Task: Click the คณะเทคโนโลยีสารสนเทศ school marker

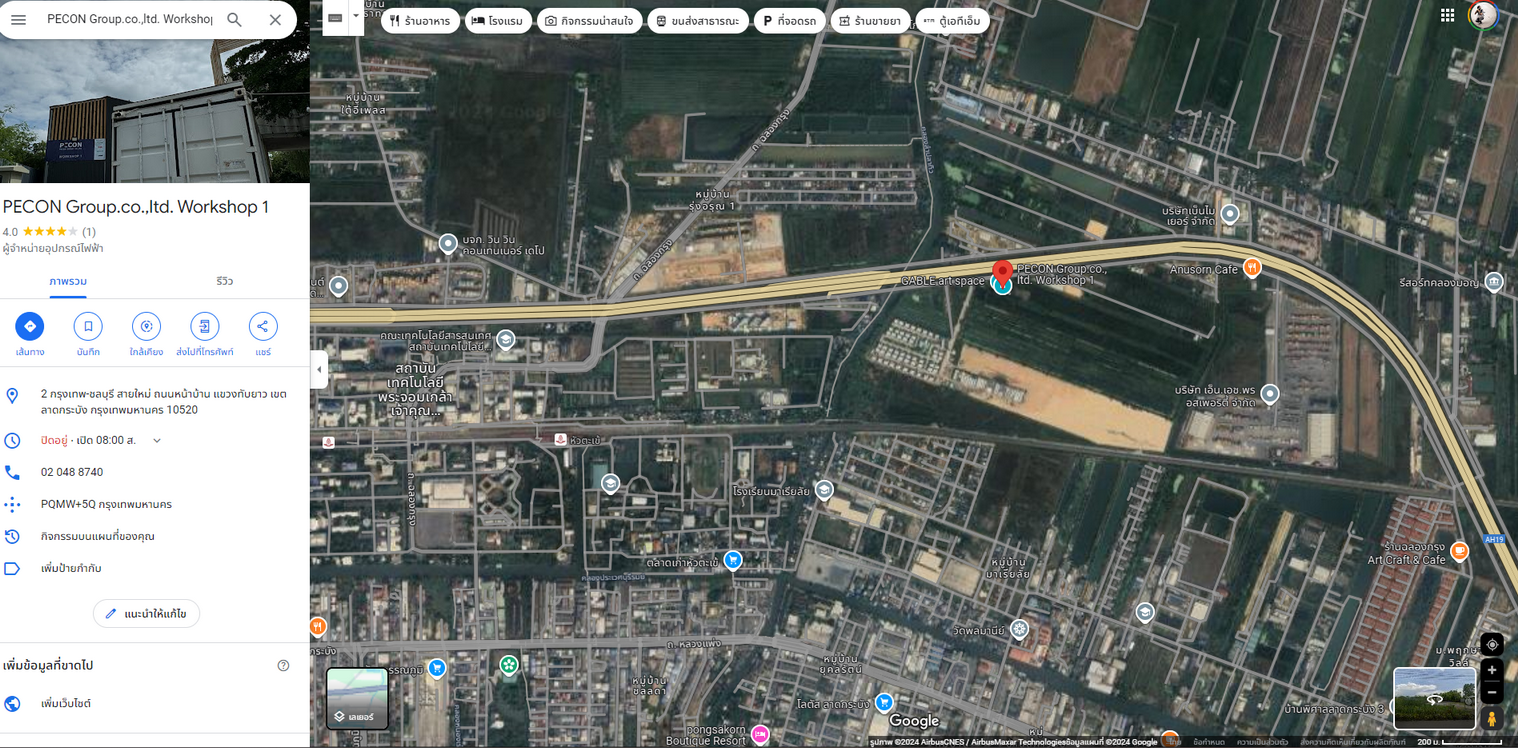Action: 506,339
